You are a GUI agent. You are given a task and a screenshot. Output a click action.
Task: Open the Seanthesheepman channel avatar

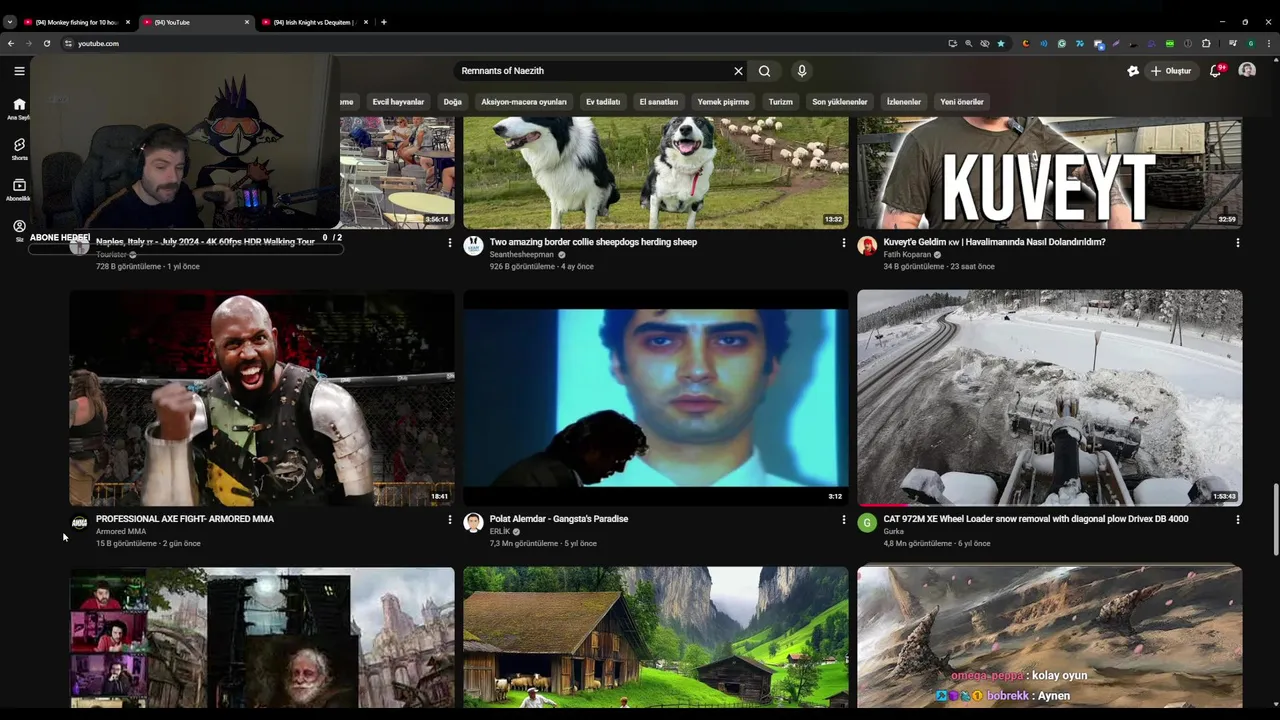tap(474, 246)
